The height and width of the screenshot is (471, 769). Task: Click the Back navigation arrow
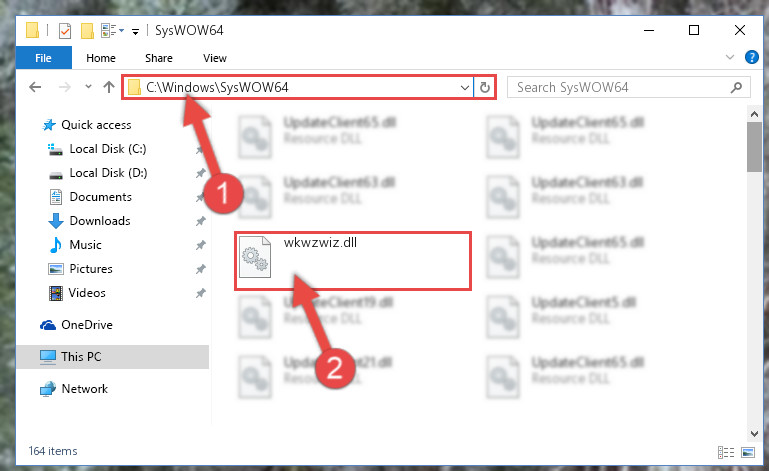[35, 87]
